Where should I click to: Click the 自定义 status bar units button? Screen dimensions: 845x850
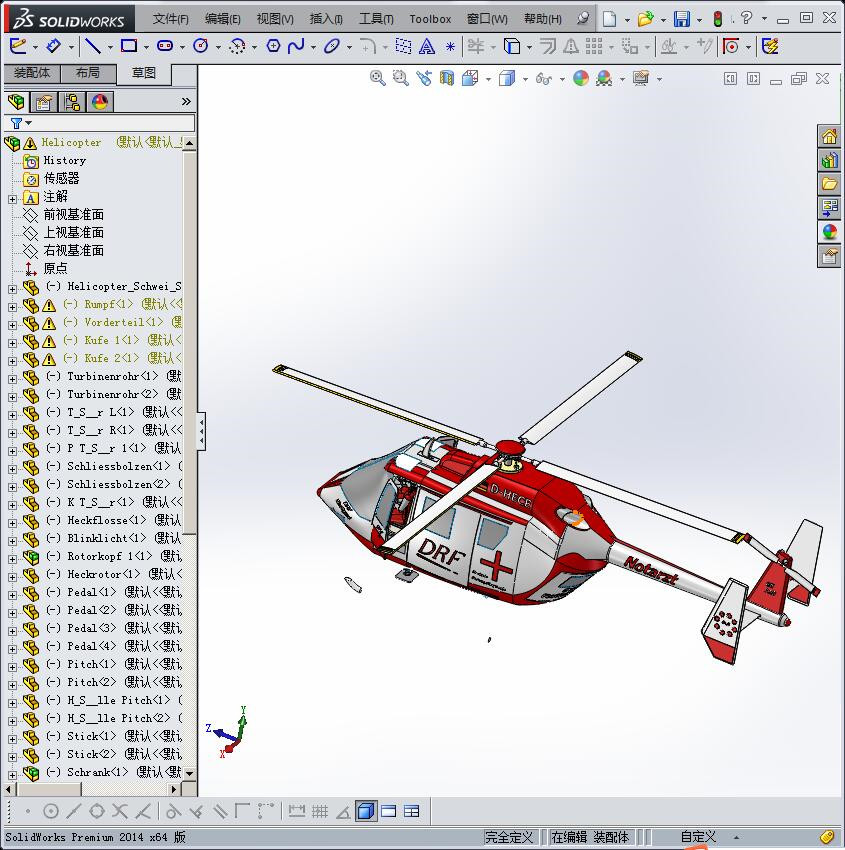point(698,837)
